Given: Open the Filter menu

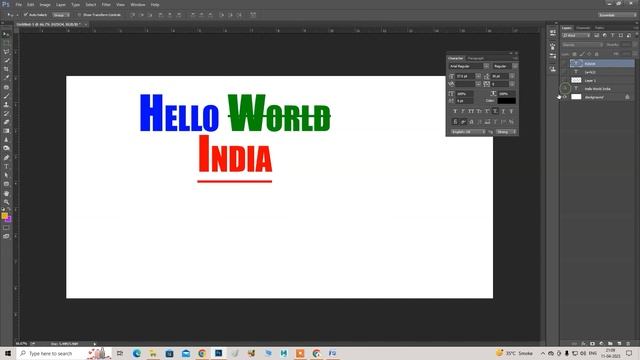Looking at the screenshot, I should click(x=106, y=4).
